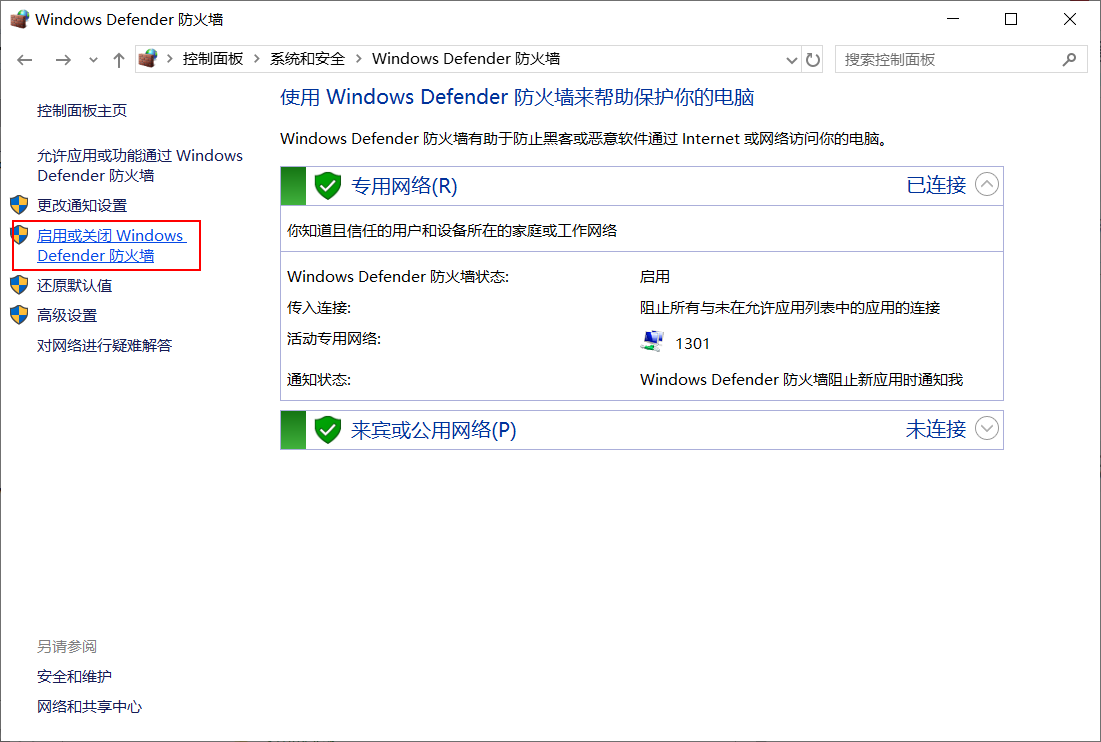Open 允许应用或功能通过 Windows Defender 防火墙

pyautogui.click(x=140, y=165)
